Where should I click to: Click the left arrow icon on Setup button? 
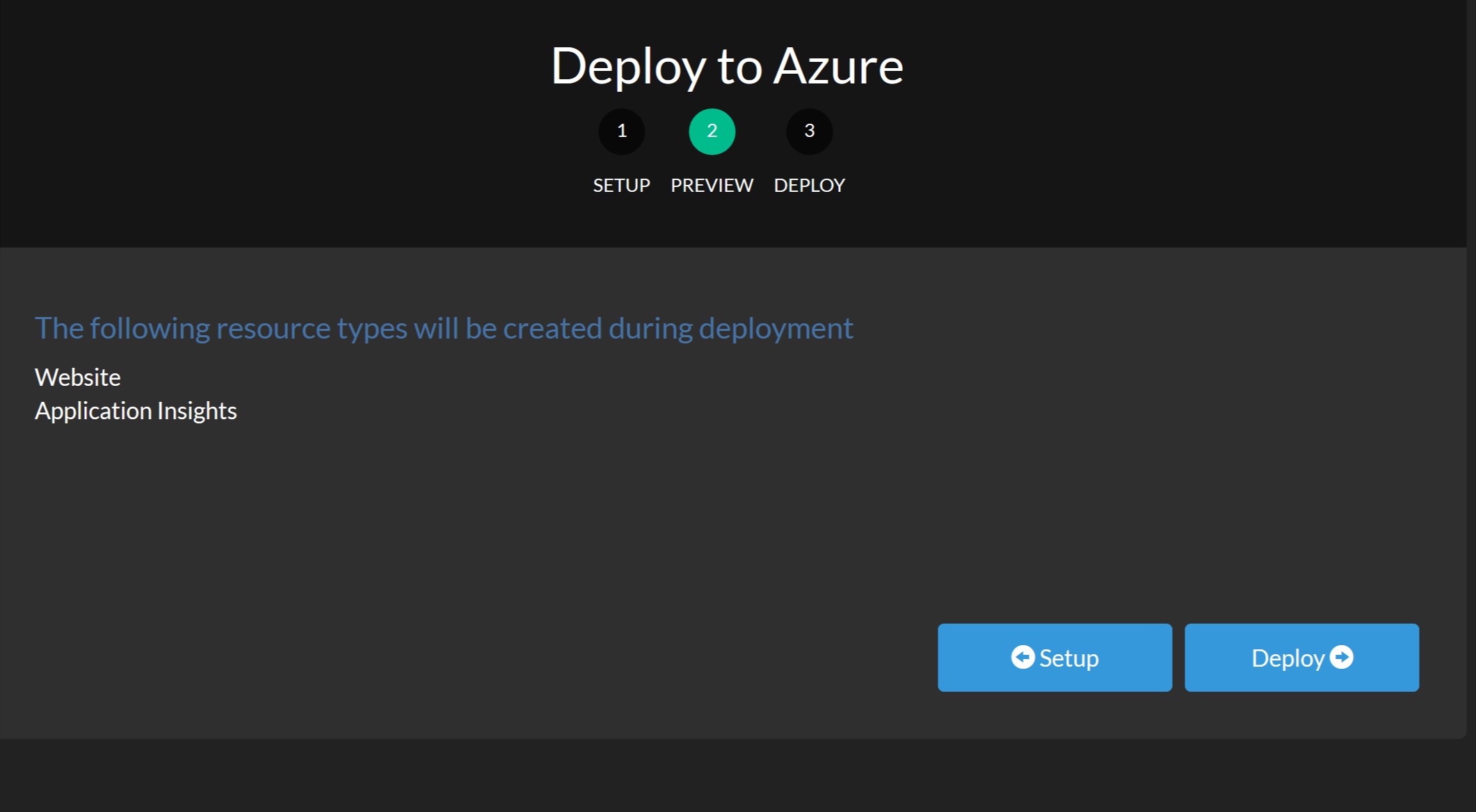[1022, 657]
